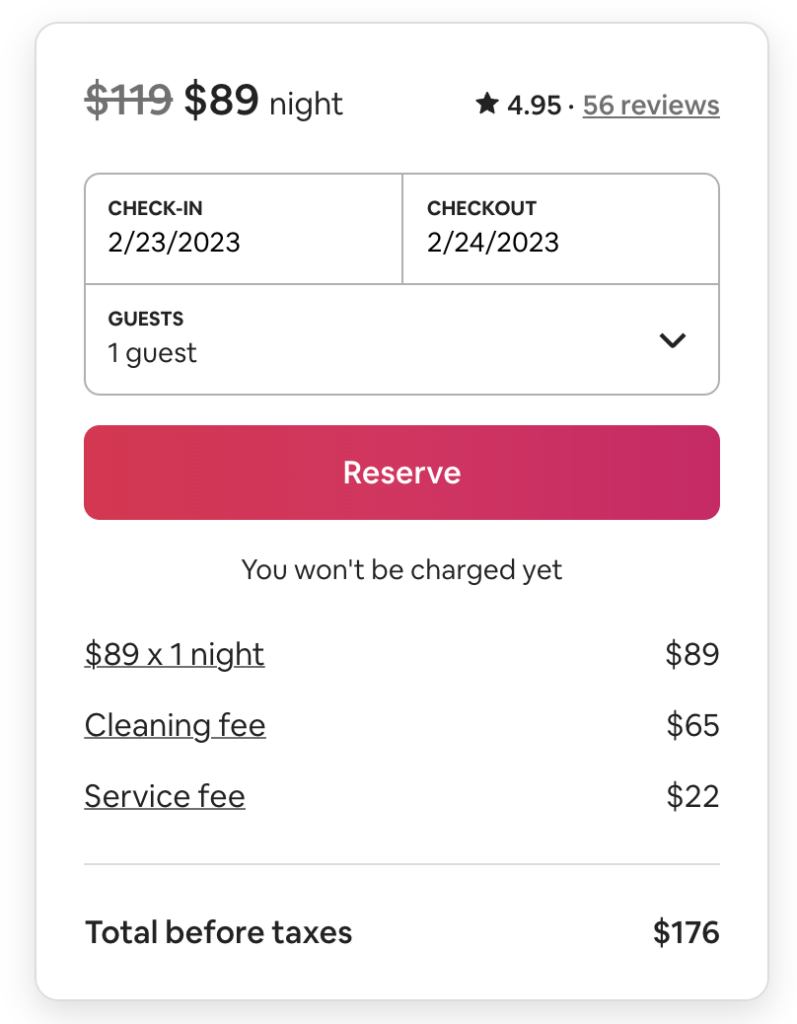Click the Reserve button
Image resolution: width=797 pixels, height=1024 pixels.
[402, 472]
